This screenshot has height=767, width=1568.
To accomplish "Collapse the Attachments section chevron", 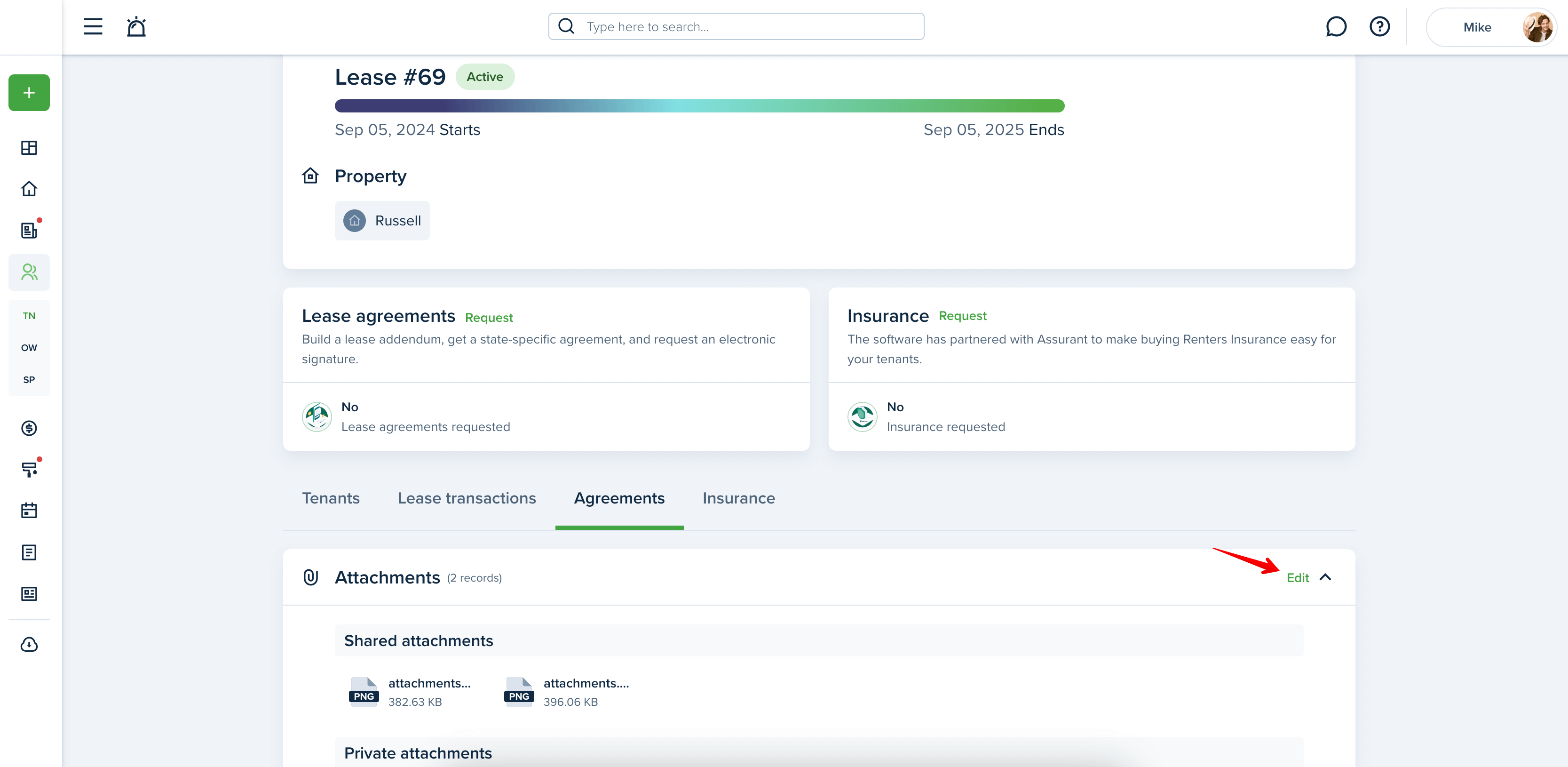I will pos(1325,577).
